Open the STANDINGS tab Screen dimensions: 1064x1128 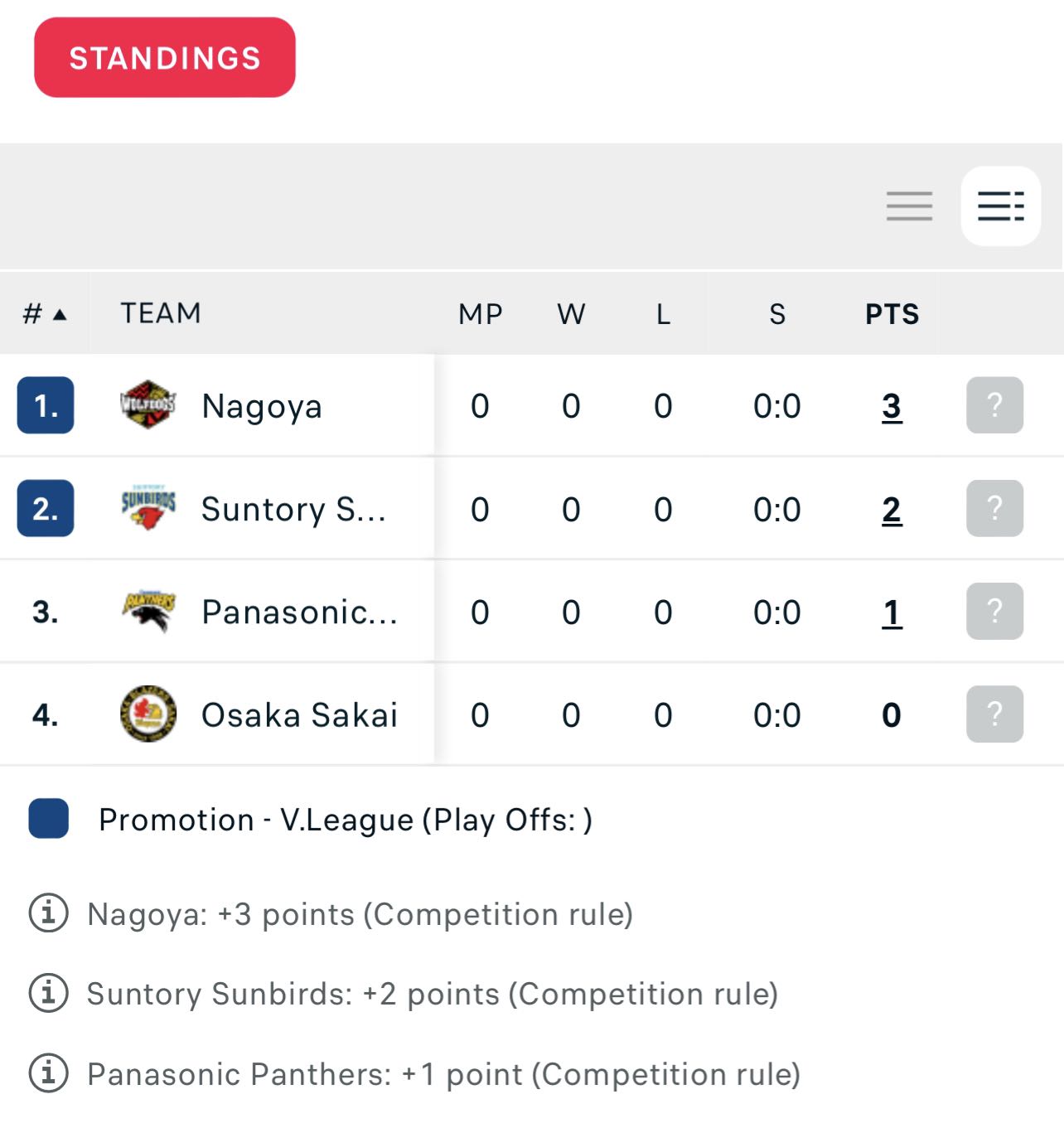[x=165, y=57]
